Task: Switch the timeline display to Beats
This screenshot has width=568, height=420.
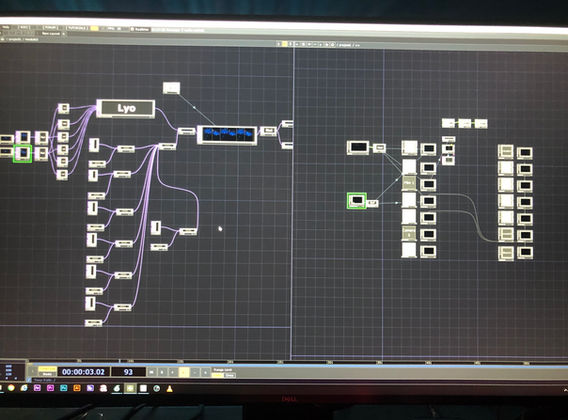Action: click(47, 374)
